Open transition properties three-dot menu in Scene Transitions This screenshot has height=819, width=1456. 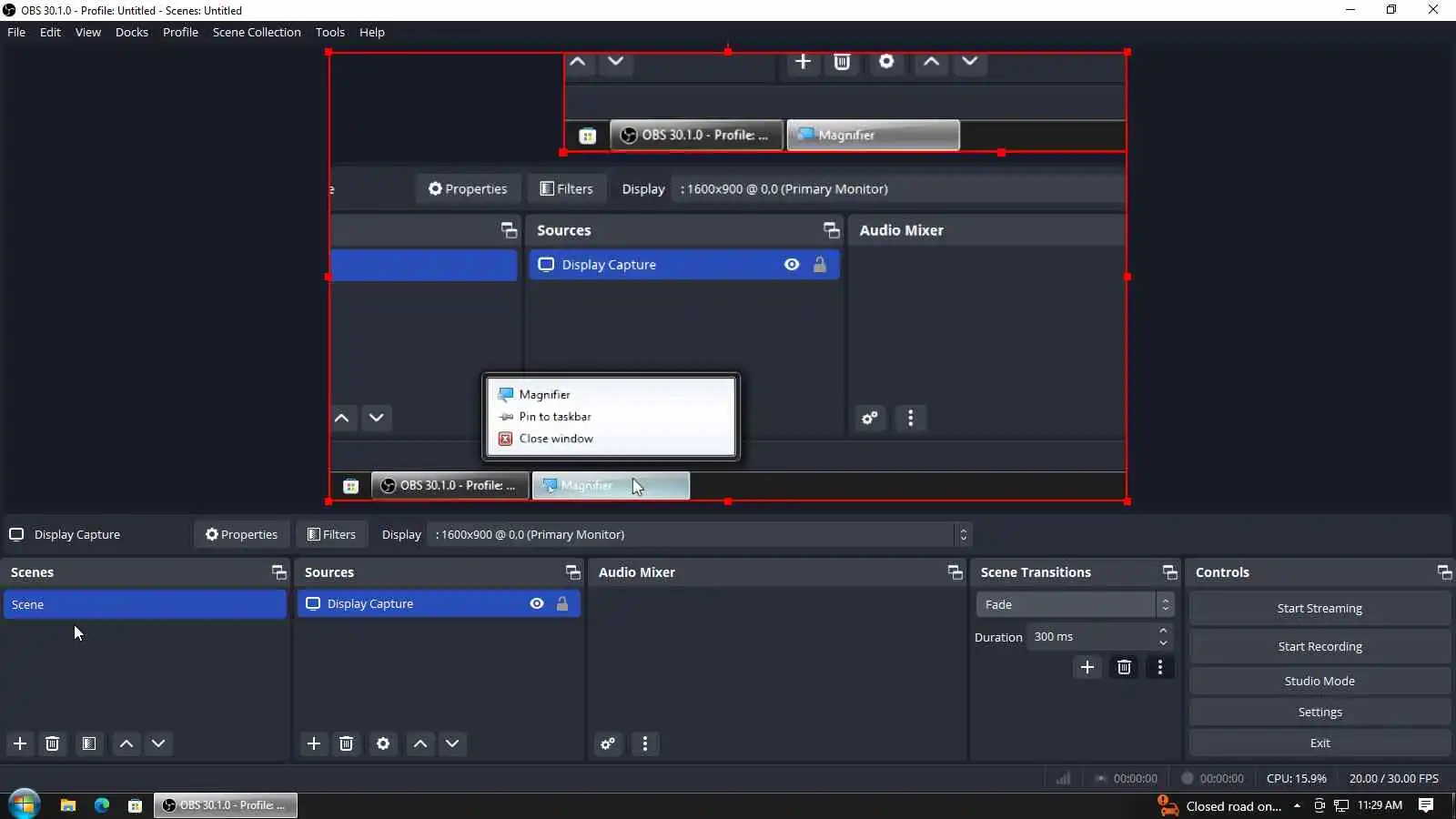[x=1159, y=667]
